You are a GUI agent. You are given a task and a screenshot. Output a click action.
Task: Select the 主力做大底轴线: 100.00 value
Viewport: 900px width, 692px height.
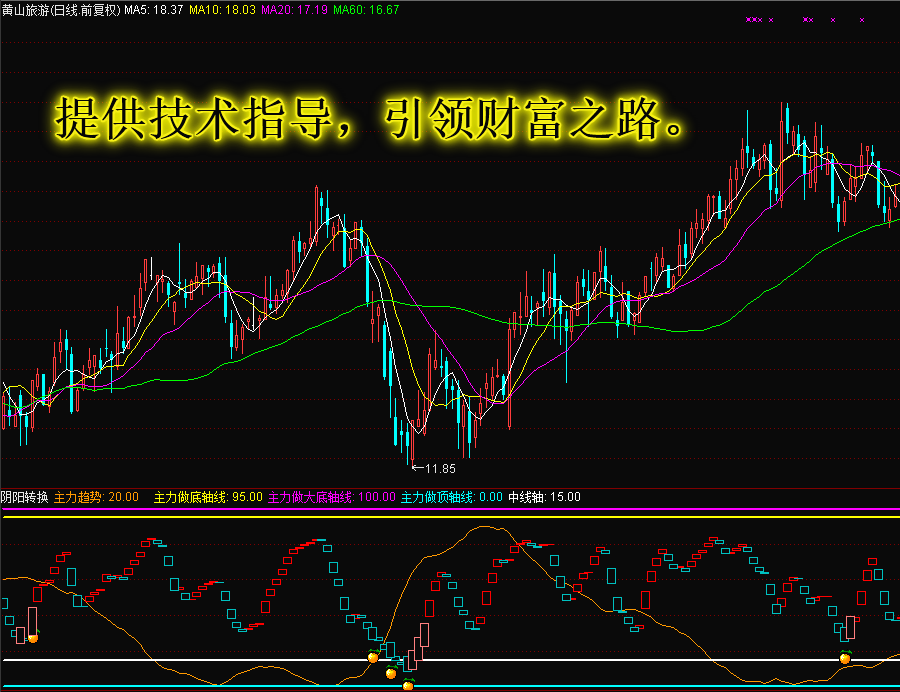[x=332, y=497]
